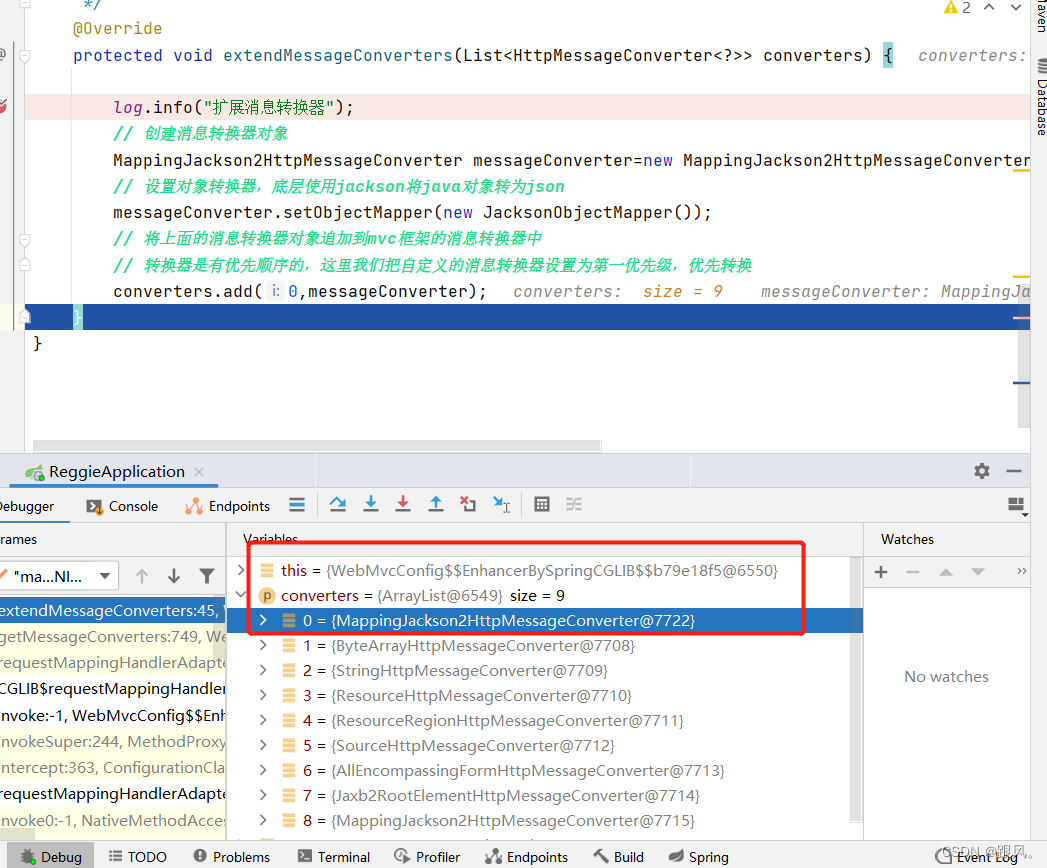
Task: Collapse the converters variable node
Action: pyautogui.click(x=241, y=594)
